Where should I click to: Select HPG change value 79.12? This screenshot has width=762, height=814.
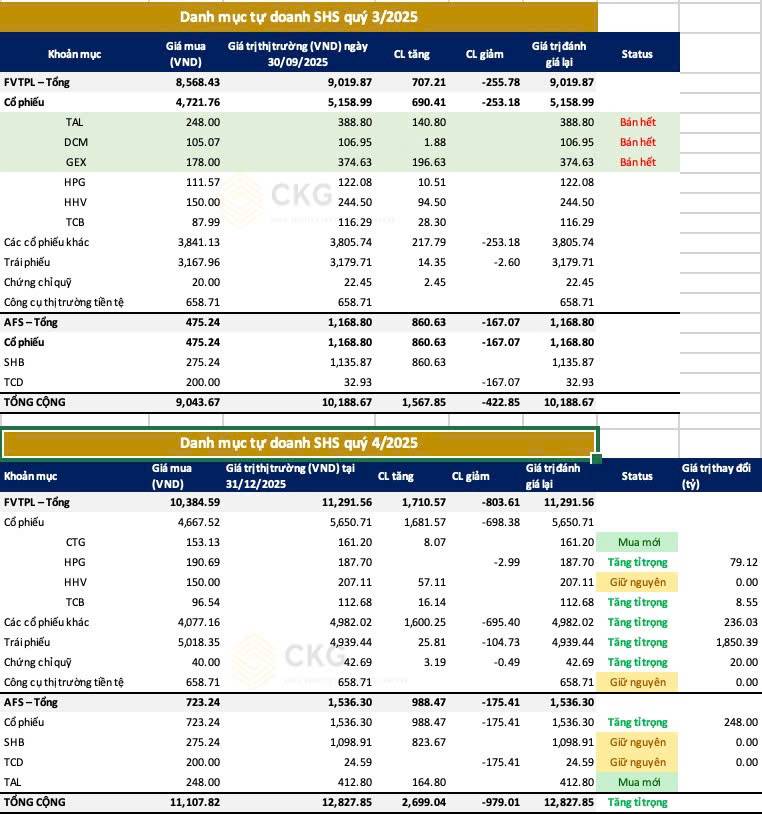click(x=744, y=562)
